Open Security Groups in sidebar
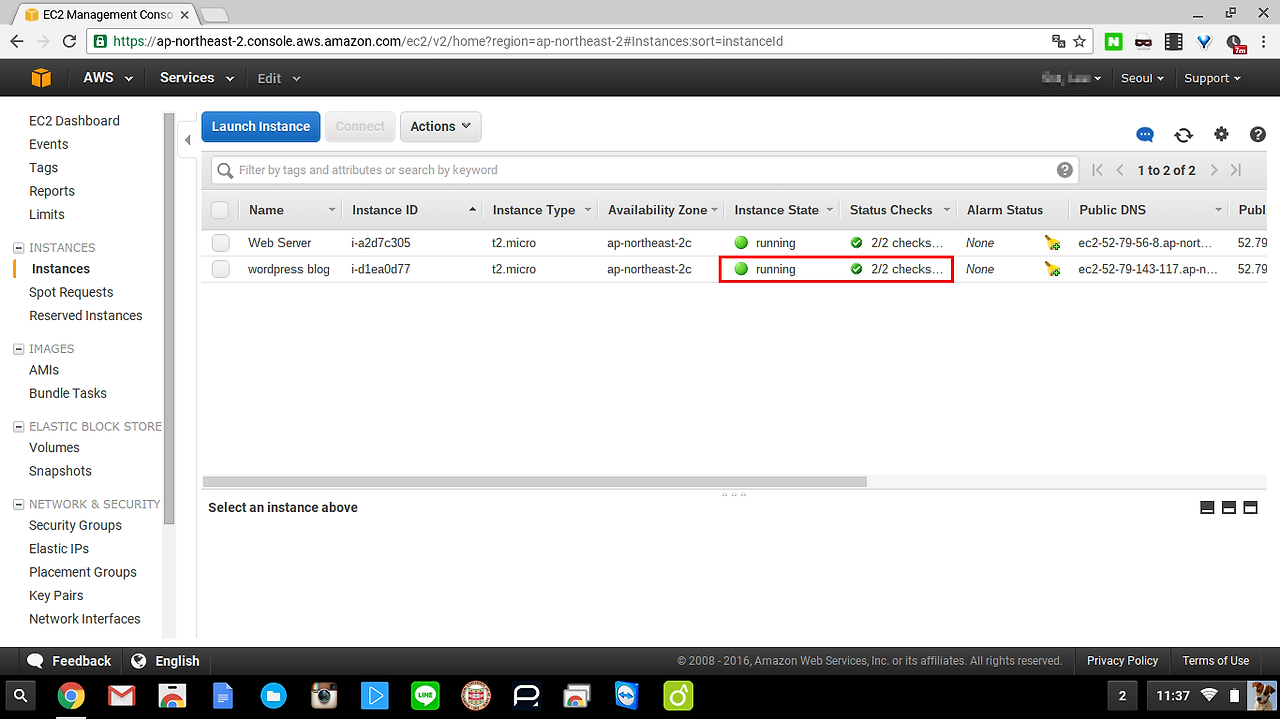 pos(75,526)
